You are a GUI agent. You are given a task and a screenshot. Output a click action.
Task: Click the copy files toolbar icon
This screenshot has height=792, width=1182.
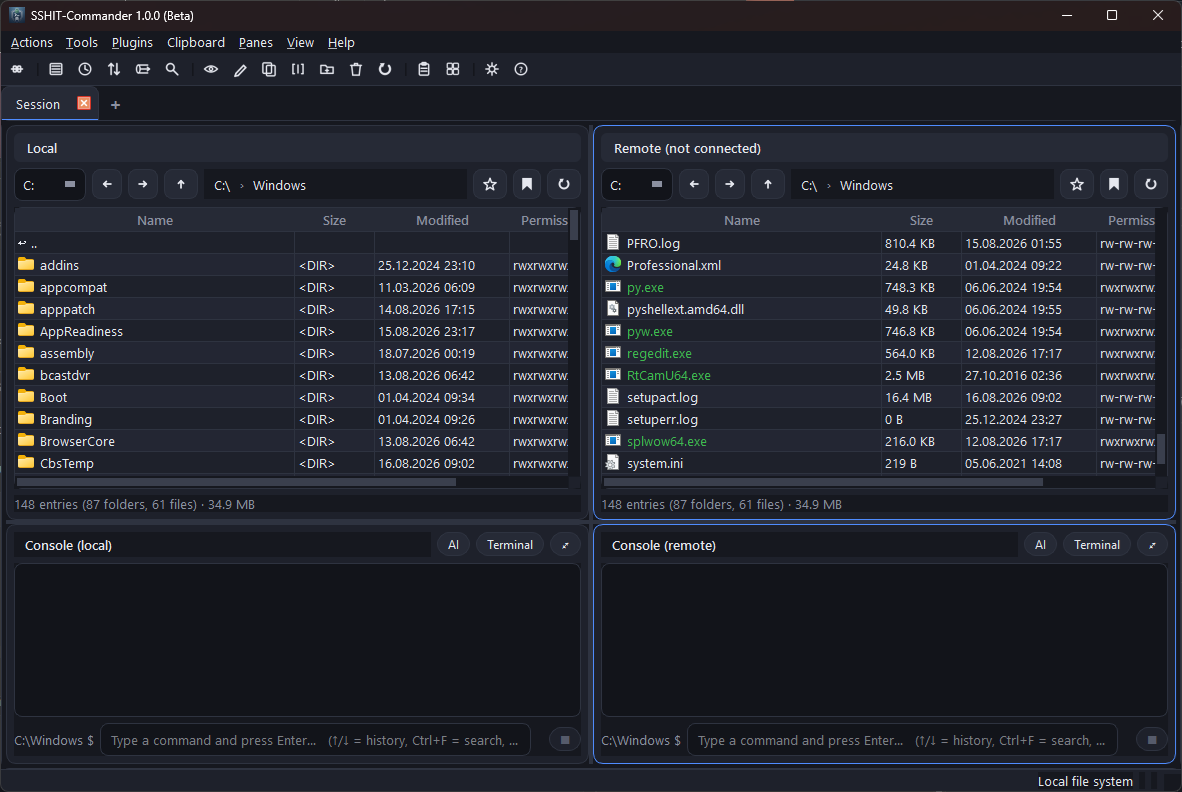[268, 69]
